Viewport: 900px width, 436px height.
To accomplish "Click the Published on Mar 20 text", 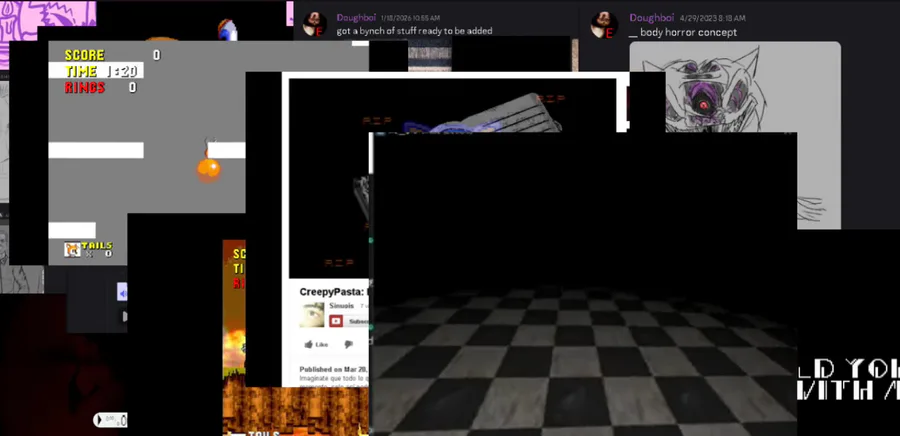I will (334, 369).
